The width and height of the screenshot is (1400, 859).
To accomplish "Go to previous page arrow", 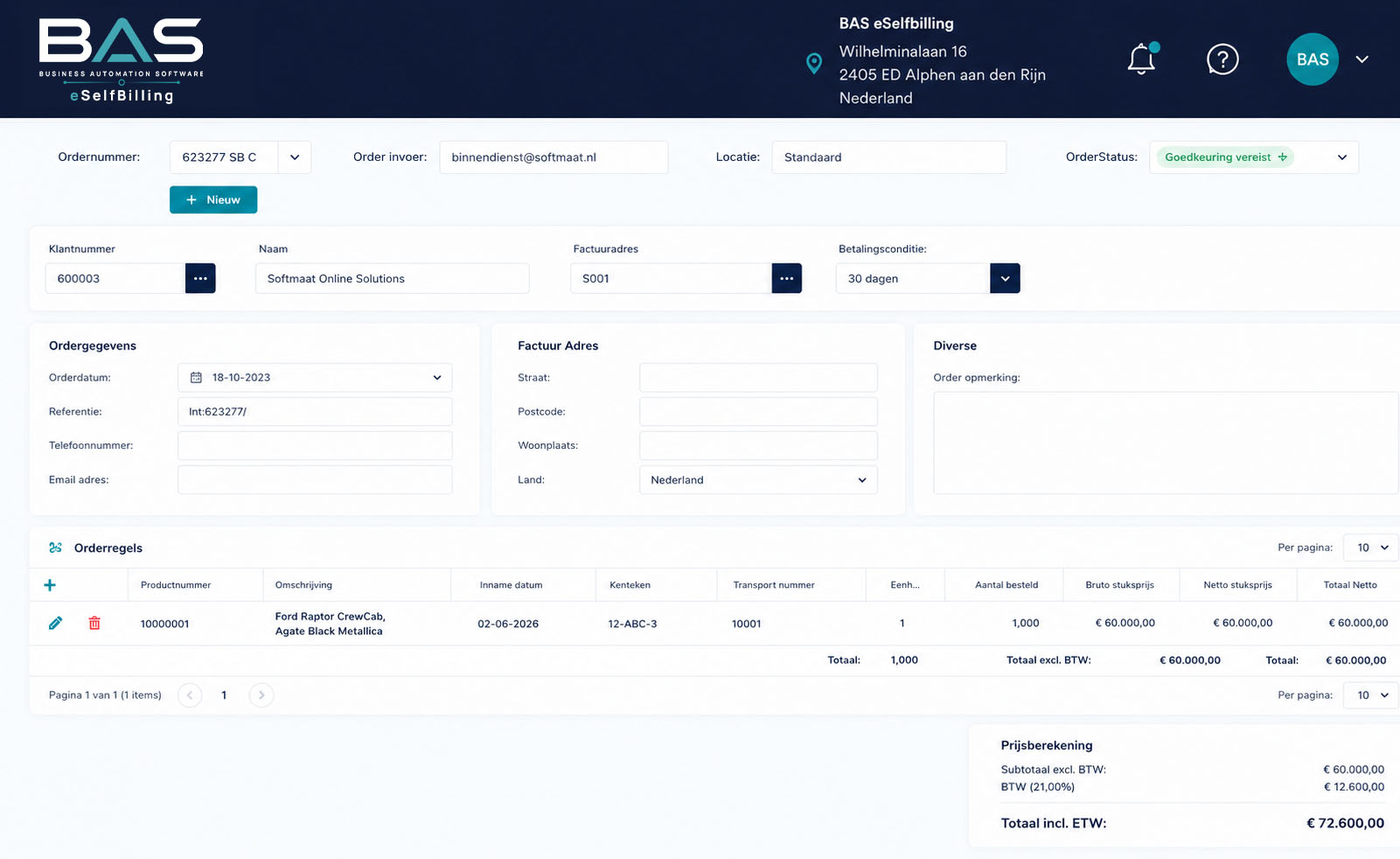I will click(x=190, y=695).
